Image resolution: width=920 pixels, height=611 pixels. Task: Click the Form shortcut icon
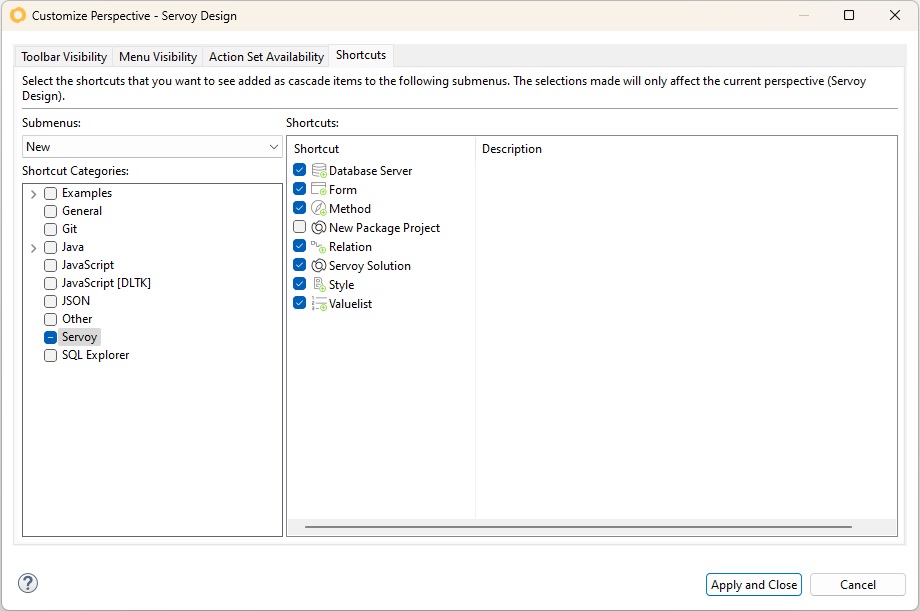(x=319, y=190)
